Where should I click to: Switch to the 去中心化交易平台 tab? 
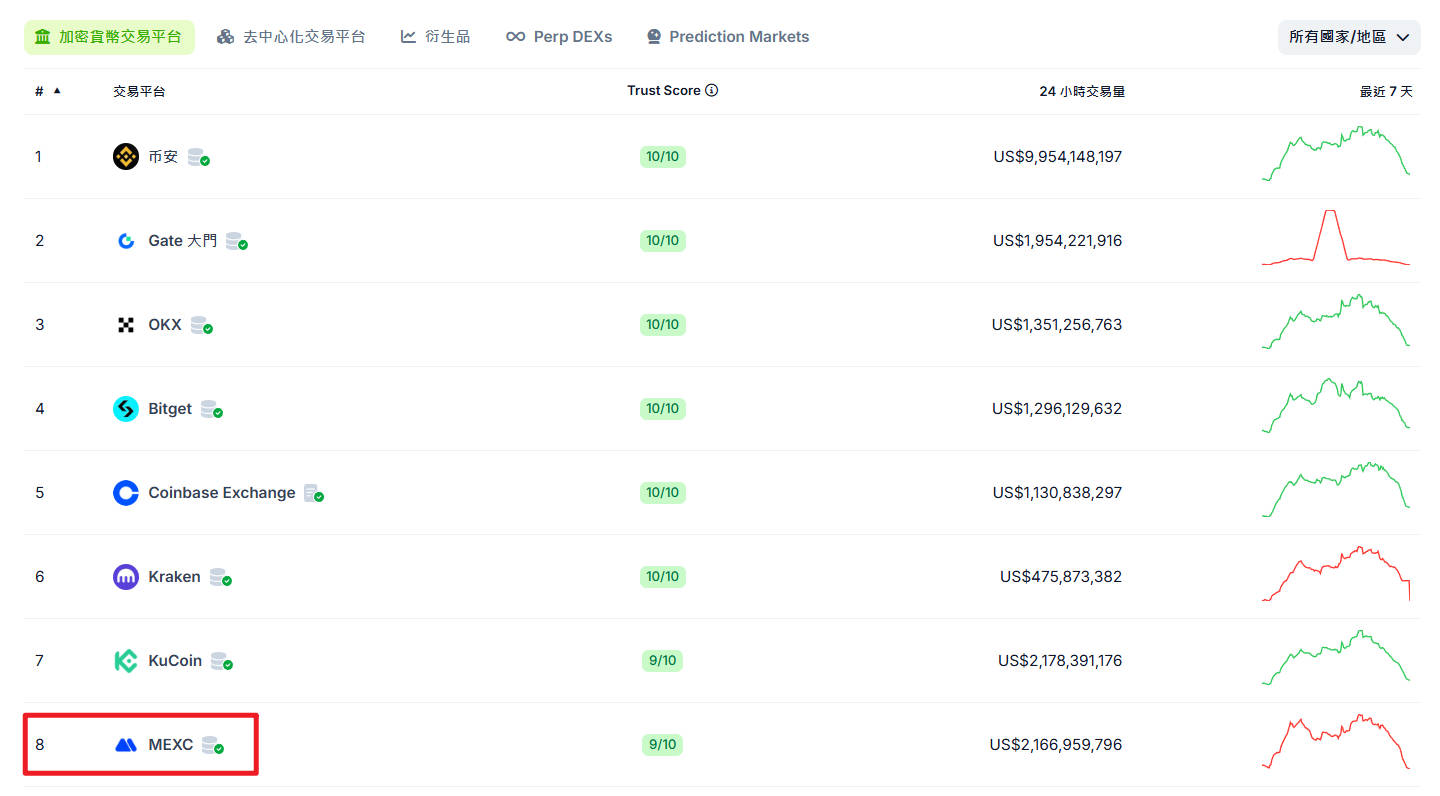pos(291,37)
